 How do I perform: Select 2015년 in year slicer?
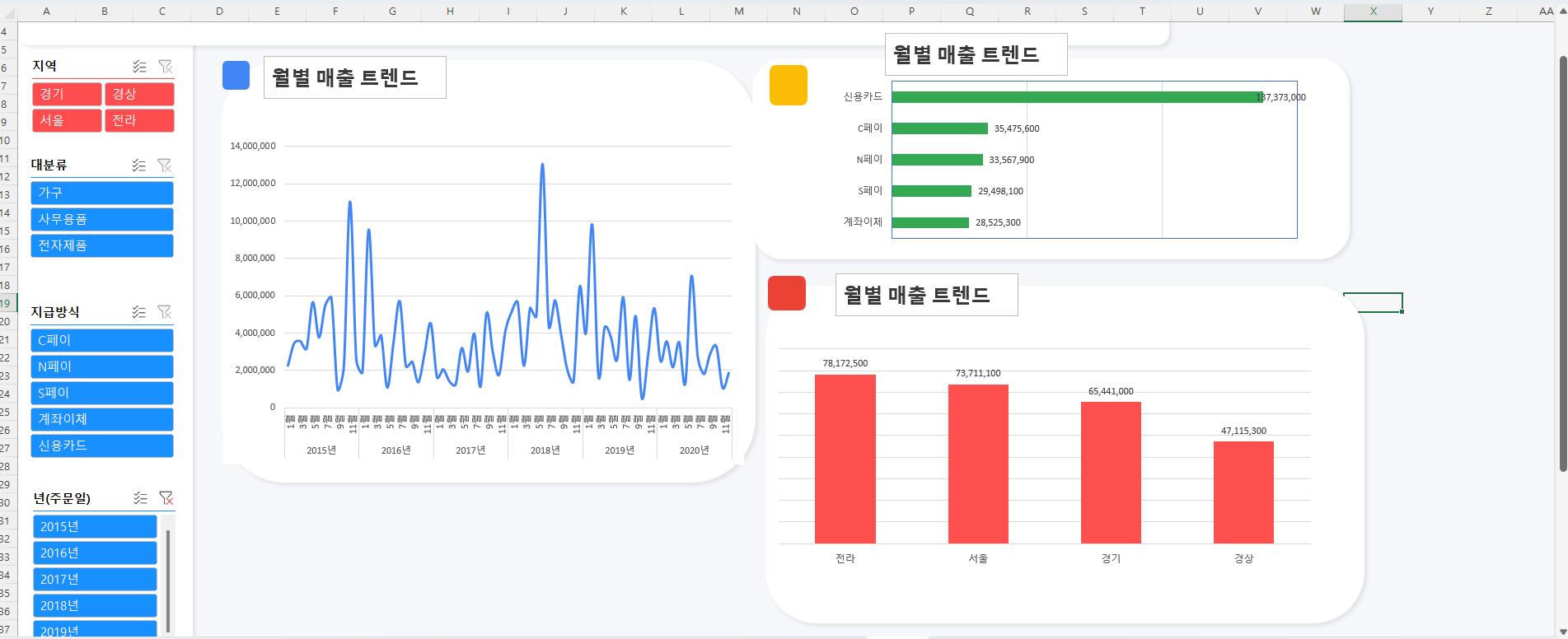[95, 526]
